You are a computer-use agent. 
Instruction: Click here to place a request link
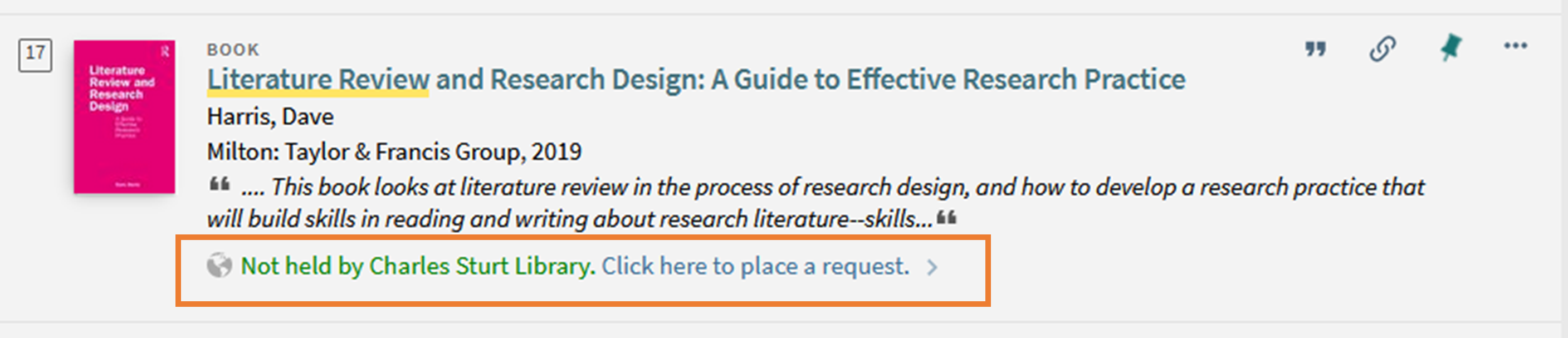[755, 266]
